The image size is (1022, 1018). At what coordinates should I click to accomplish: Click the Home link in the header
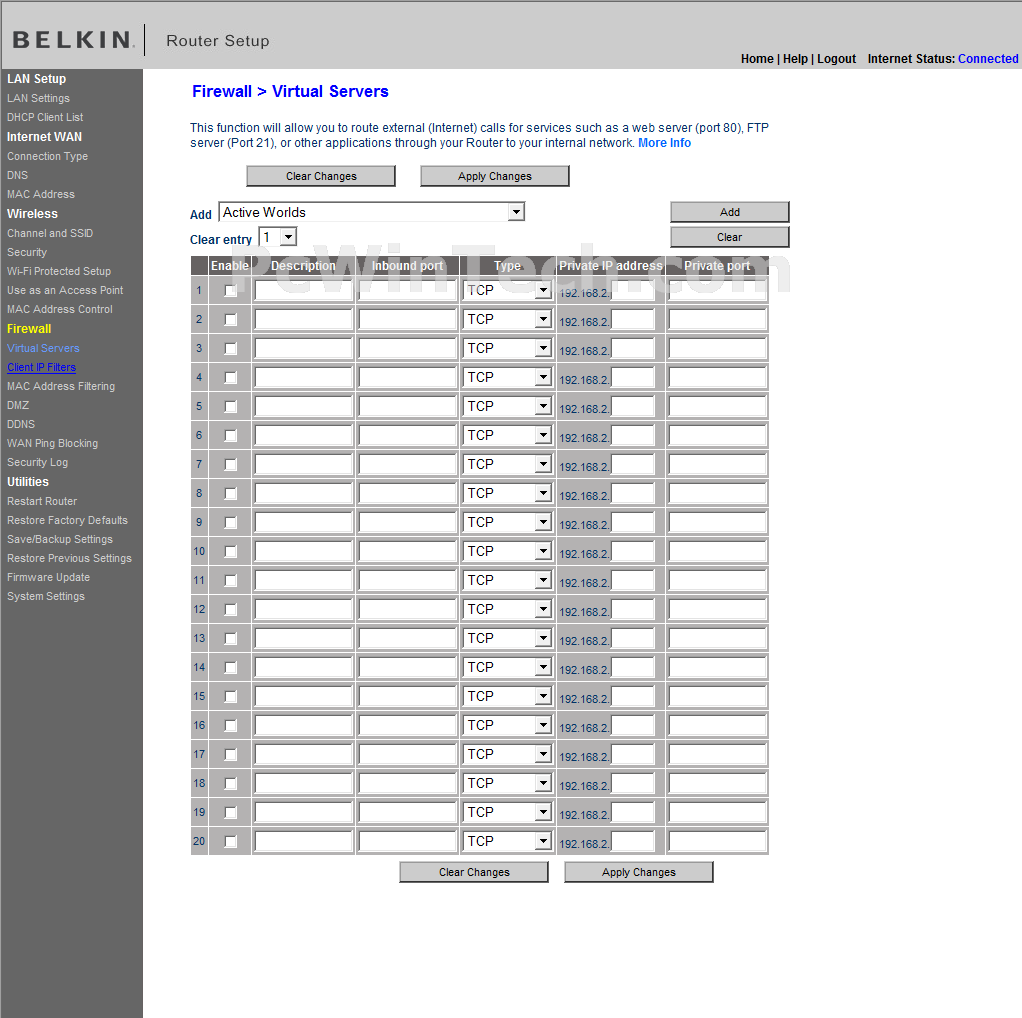tap(757, 59)
